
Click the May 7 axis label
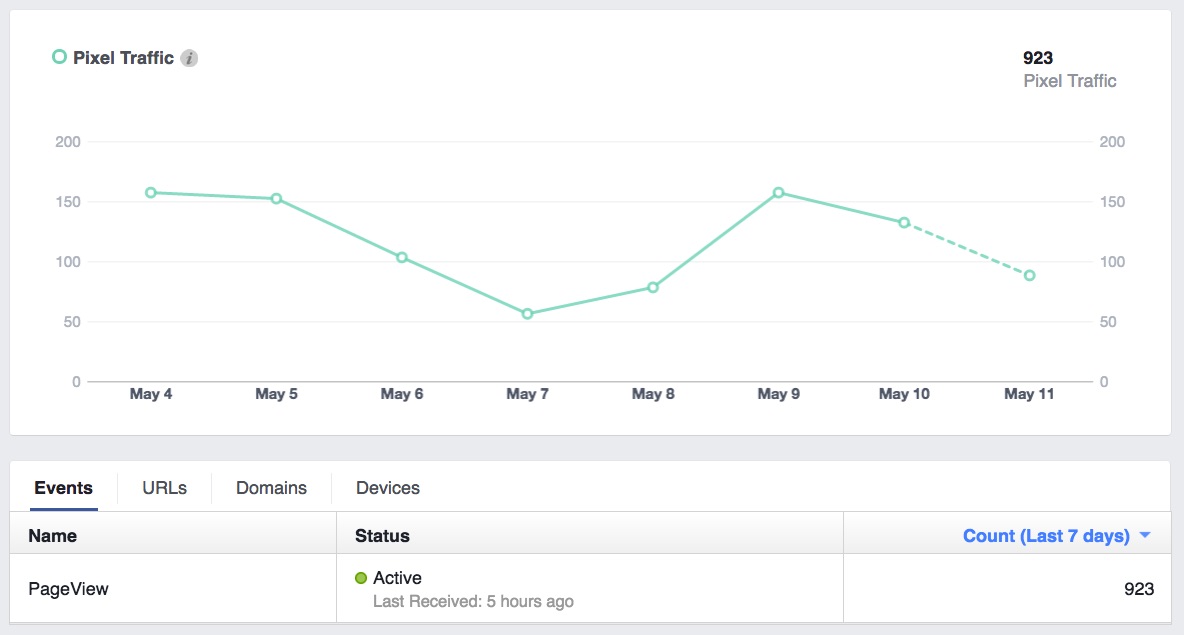pyautogui.click(x=527, y=393)
